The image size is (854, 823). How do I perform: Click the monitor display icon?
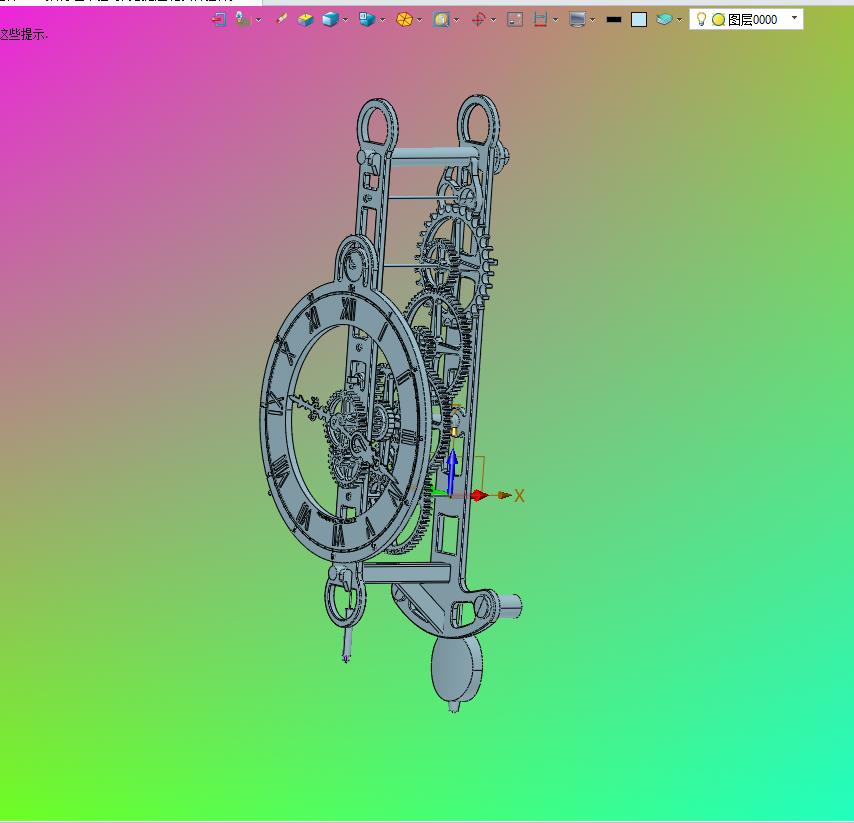[x=577, y=20]
